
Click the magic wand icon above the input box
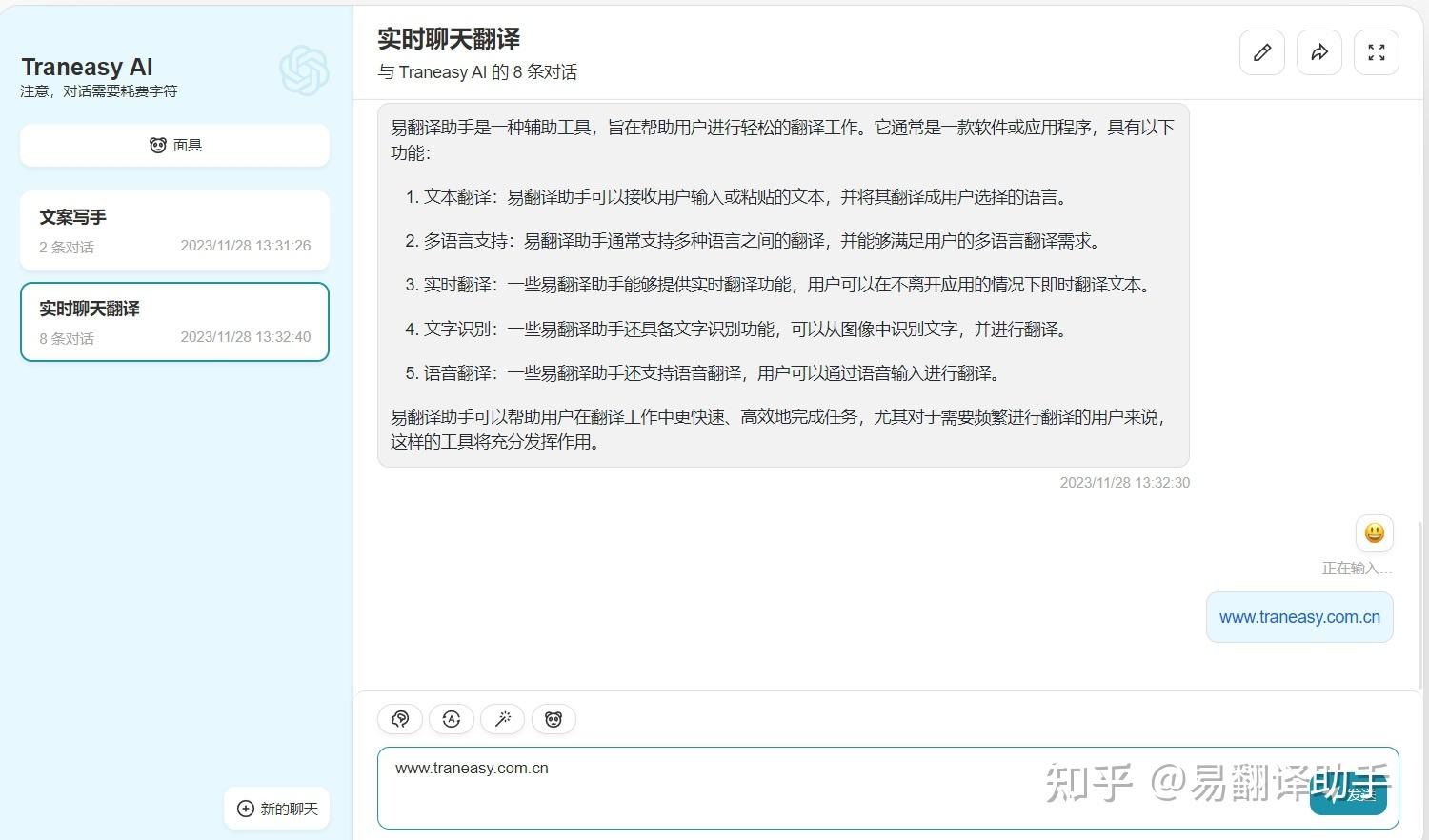502,719
